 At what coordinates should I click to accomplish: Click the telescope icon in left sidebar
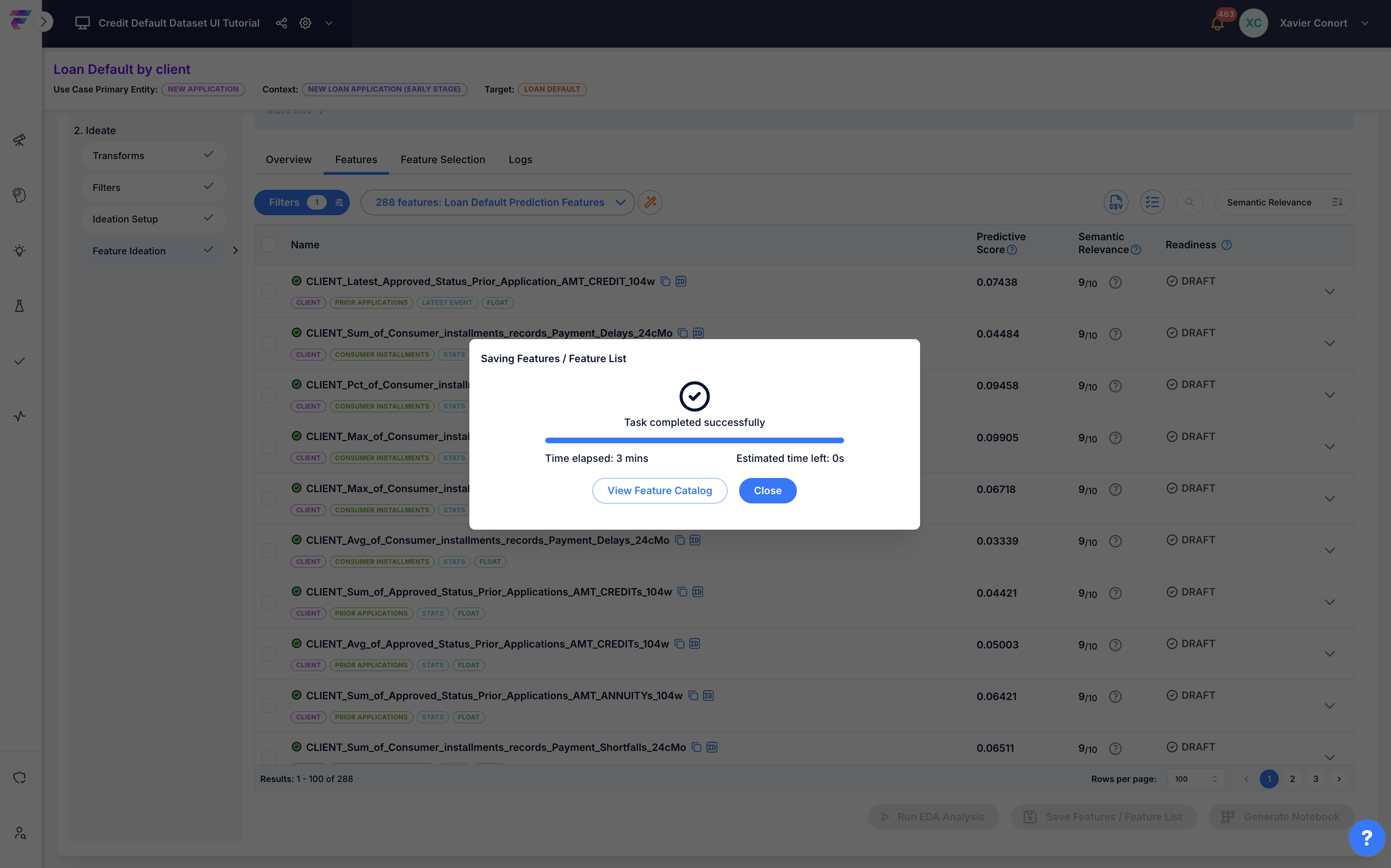(19, 140)
